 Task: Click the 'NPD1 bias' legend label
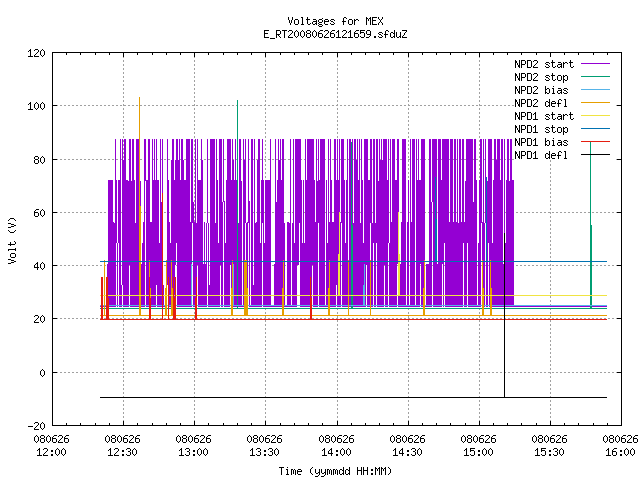pos(541,142)
